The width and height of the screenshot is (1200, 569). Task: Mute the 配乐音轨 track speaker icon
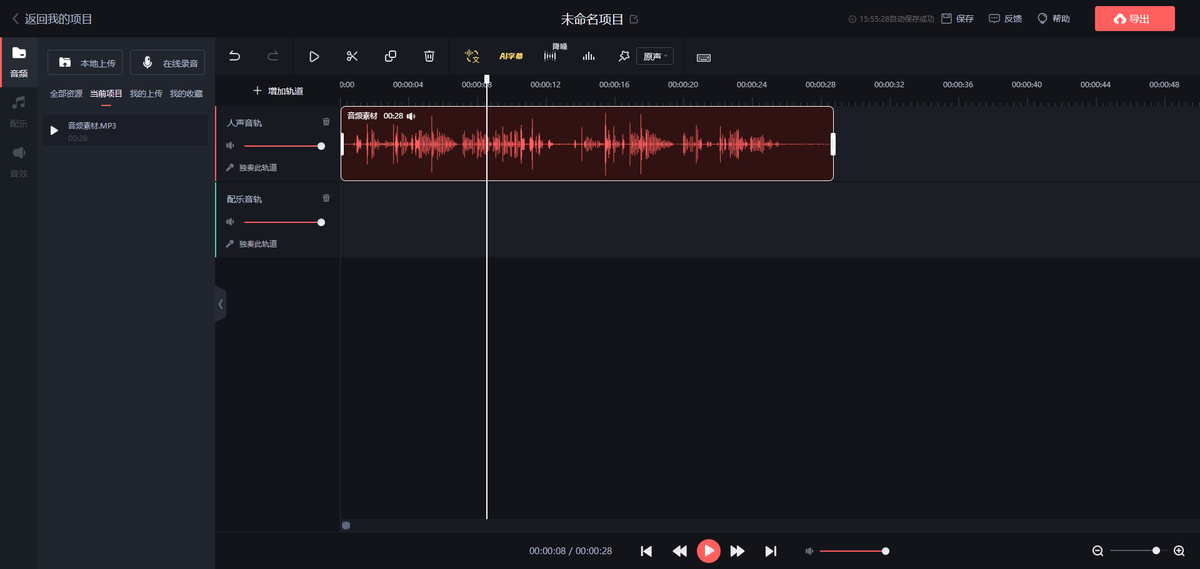click(230, 222)
